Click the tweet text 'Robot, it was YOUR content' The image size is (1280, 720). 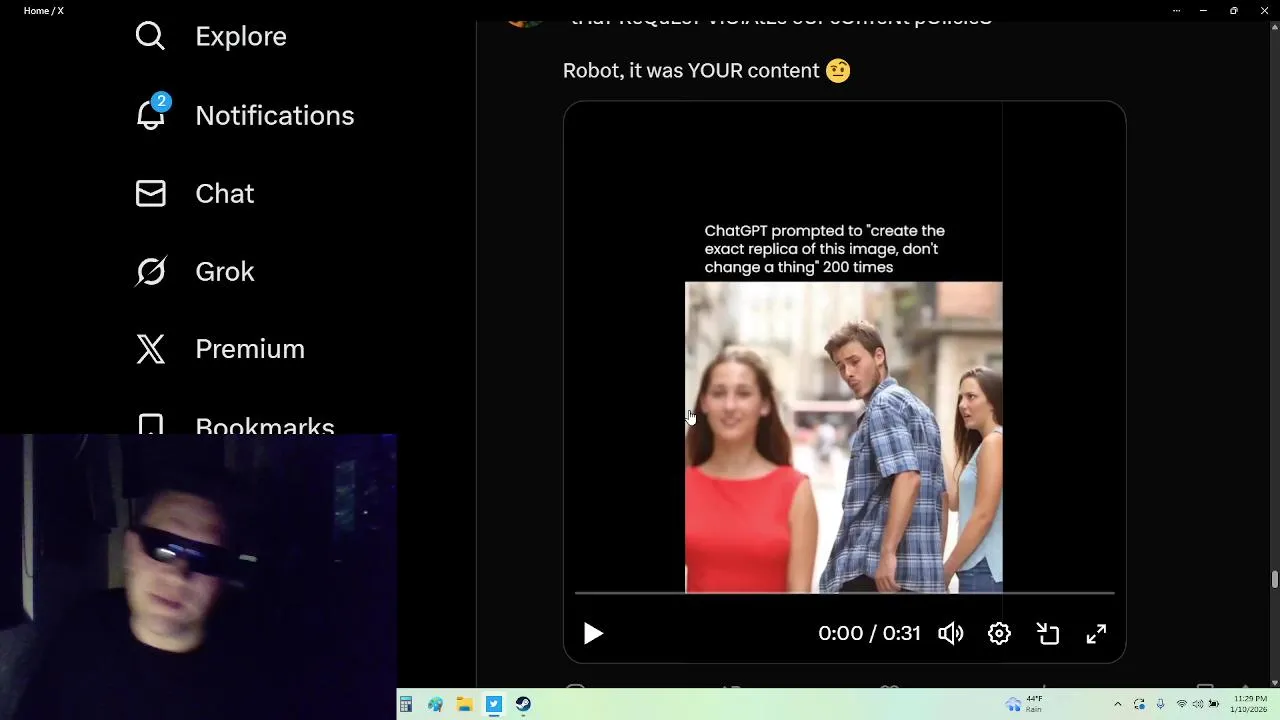pos(691,71)
